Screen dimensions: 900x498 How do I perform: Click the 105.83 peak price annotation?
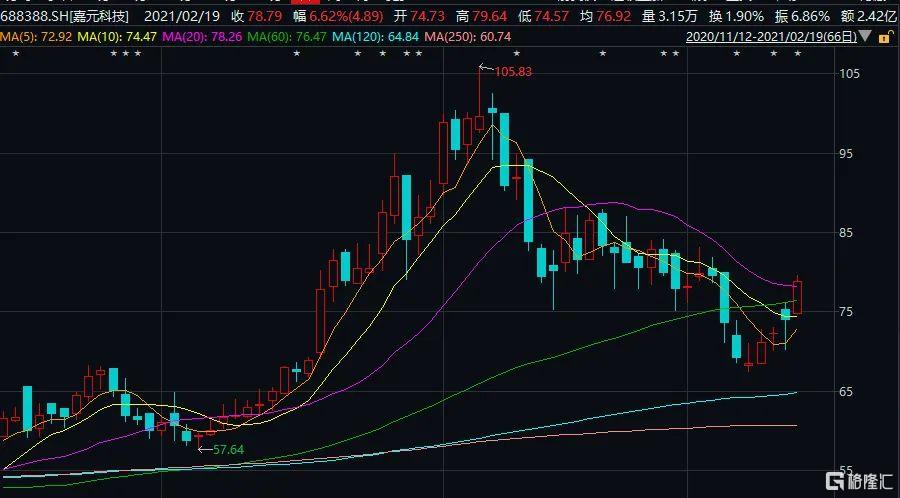coord(513,72)
